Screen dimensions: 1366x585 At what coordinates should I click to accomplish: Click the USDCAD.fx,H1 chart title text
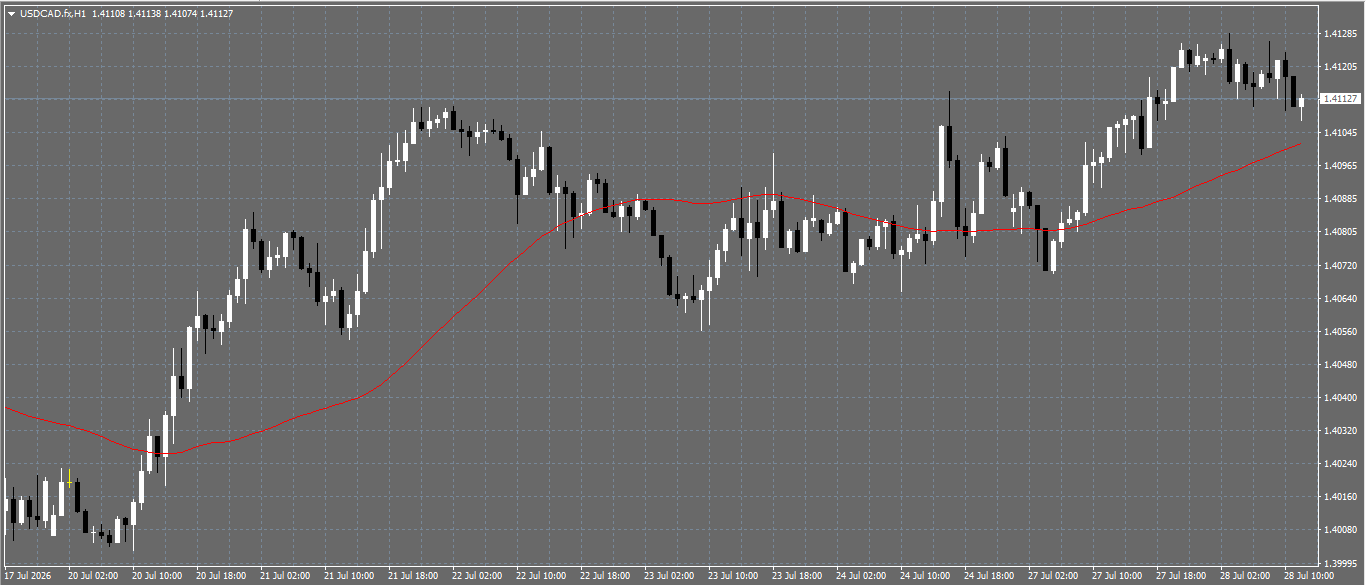pyautogui.click(x=53, y=13)
